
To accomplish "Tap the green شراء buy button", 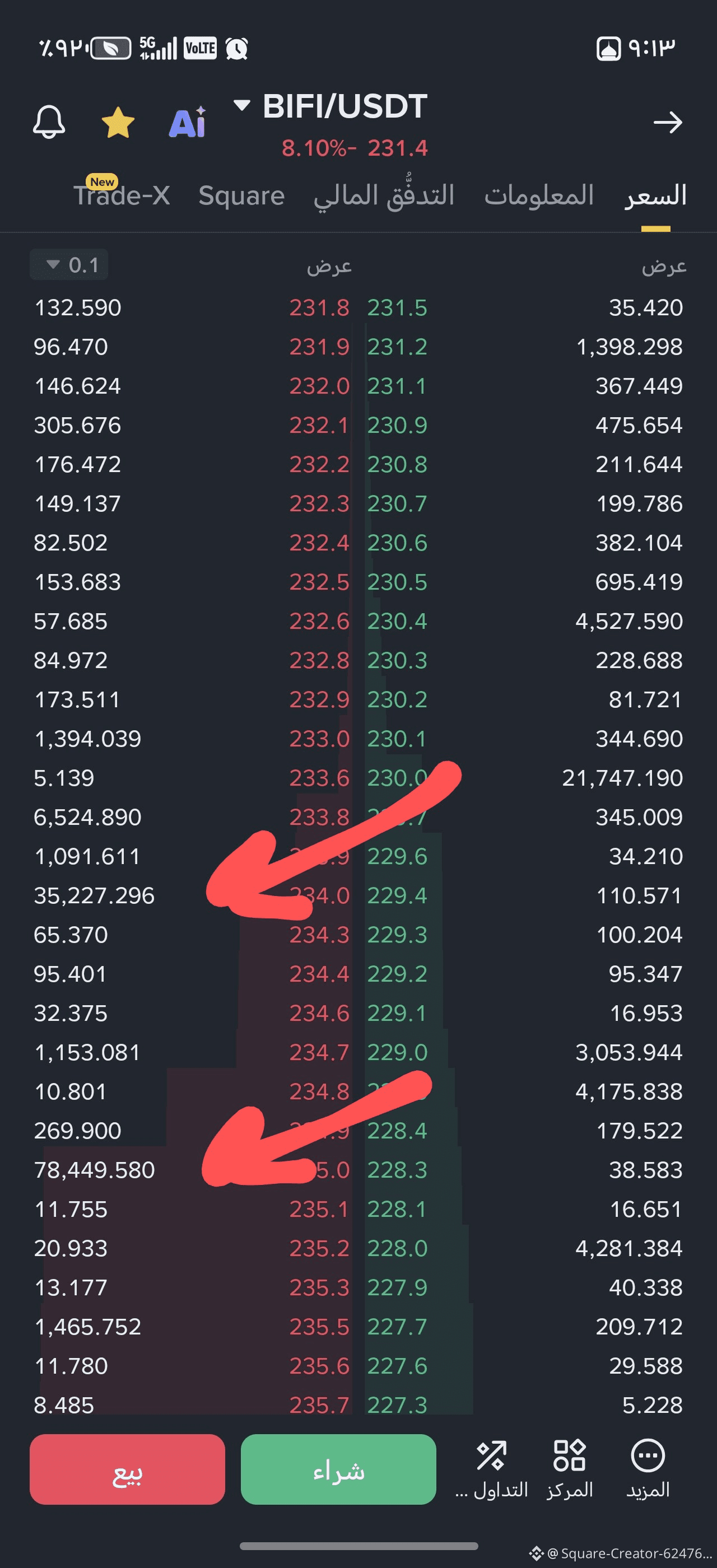I will (x=338, y=1469).
